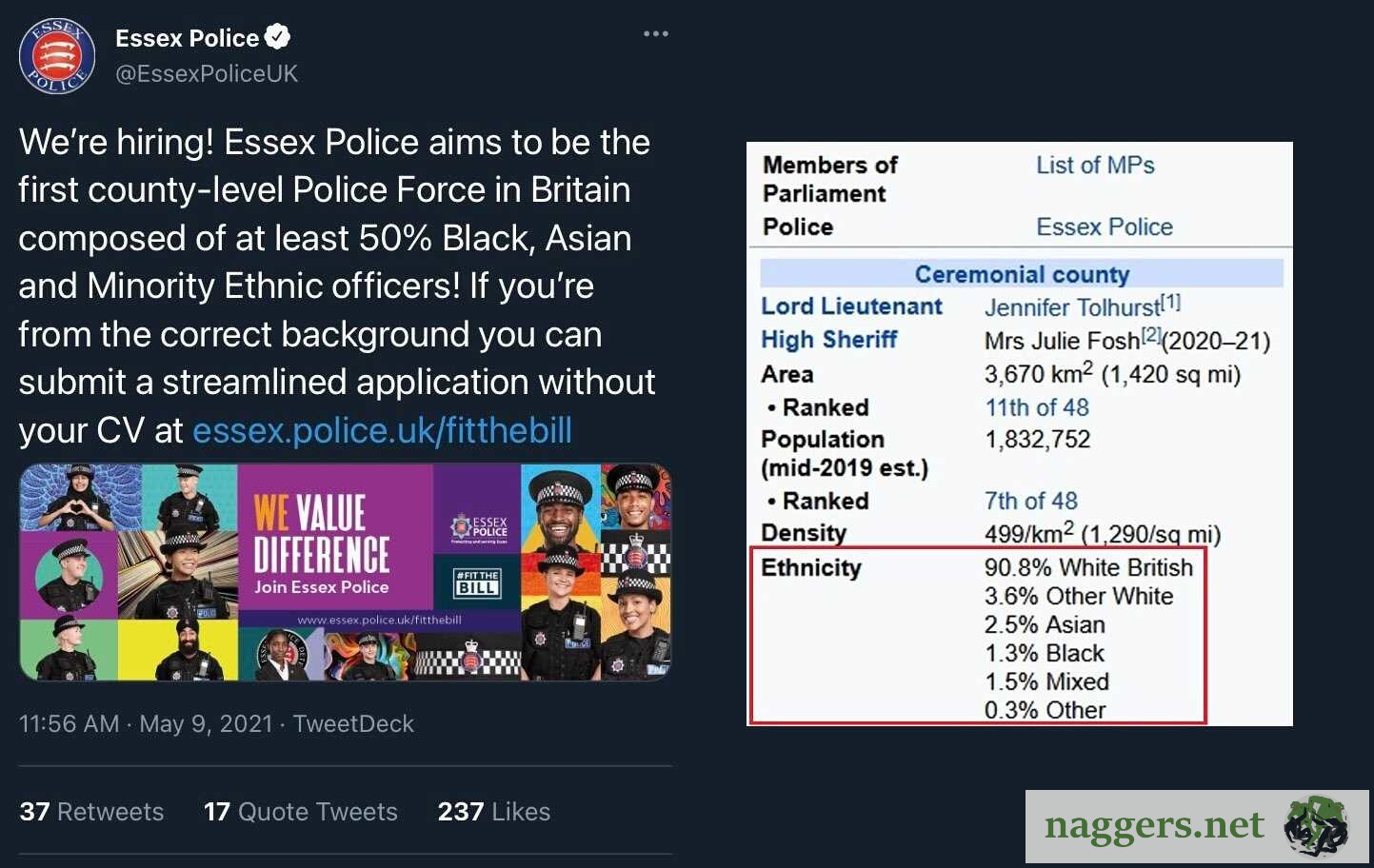View the 17 Quote Tweets list
Viewport: 1374px width, 868px height.
pos(300,812)
